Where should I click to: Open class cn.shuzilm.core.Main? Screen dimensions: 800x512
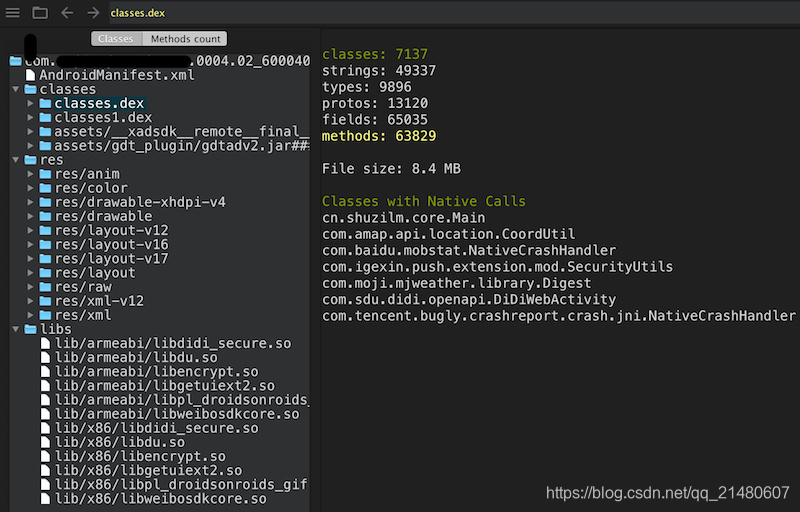click(404, 218)
